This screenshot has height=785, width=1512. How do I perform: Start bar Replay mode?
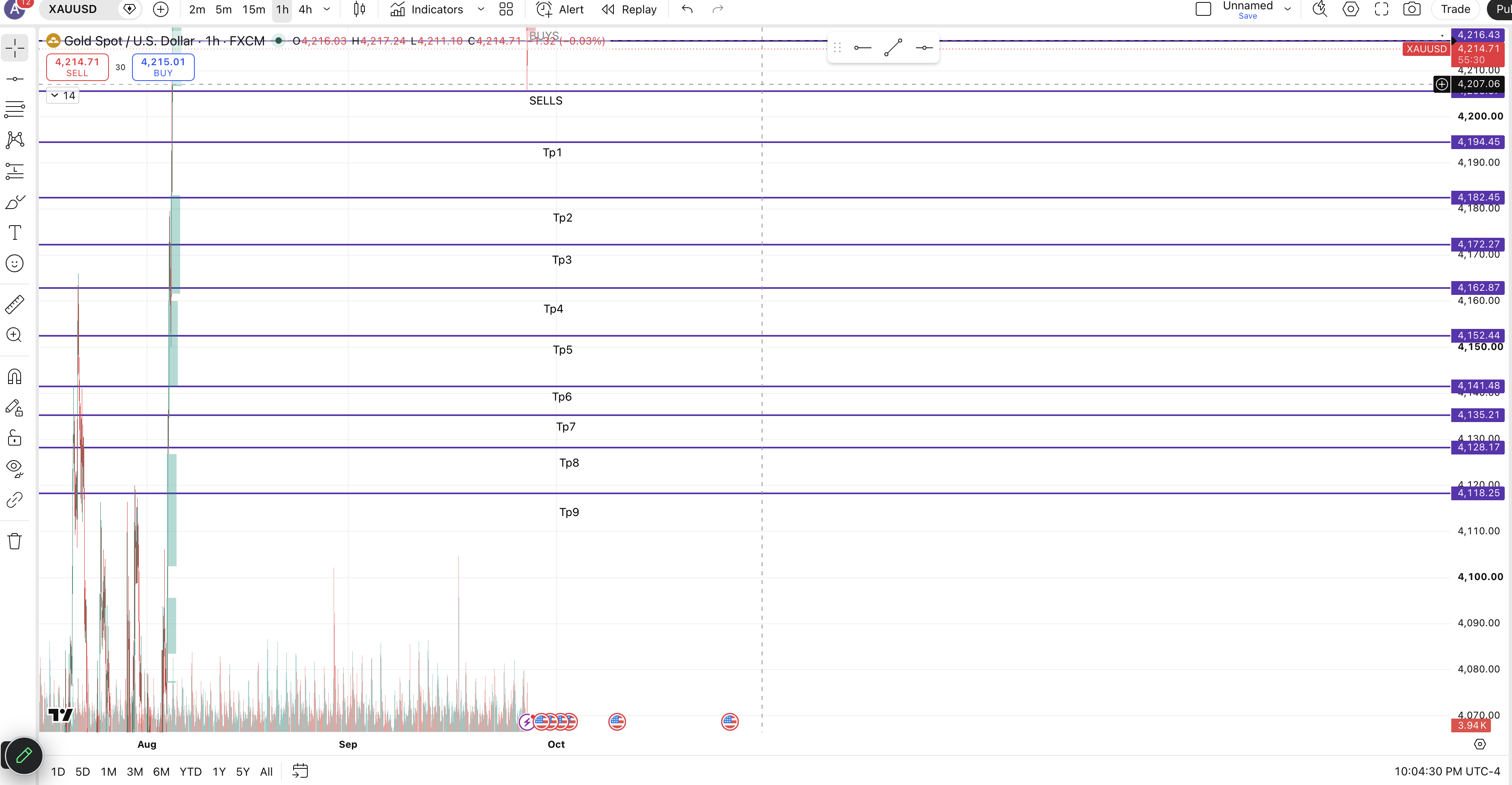629,9
